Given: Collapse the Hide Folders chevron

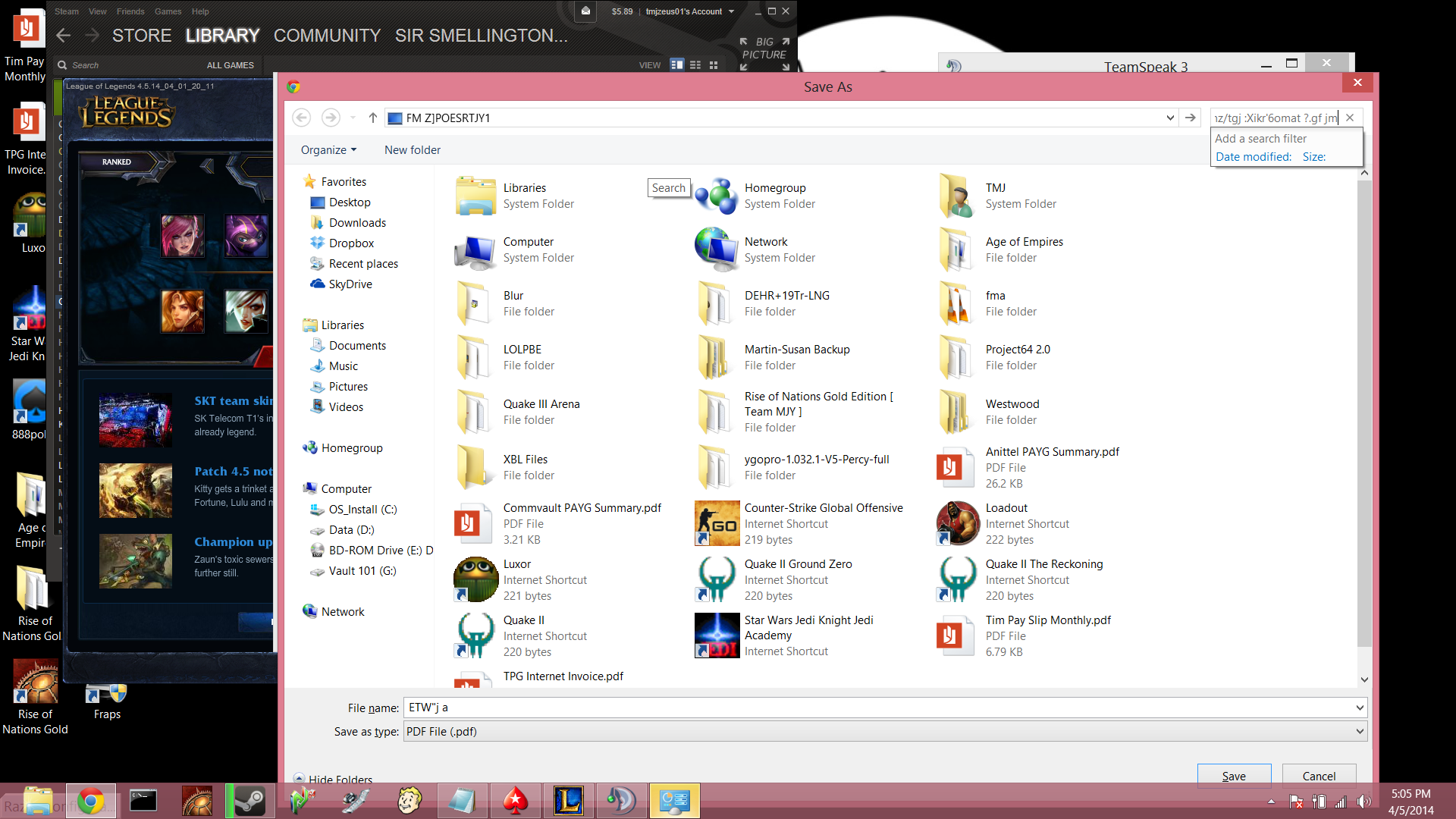Looking at the screenshot, I should click(x=299, y=779).
